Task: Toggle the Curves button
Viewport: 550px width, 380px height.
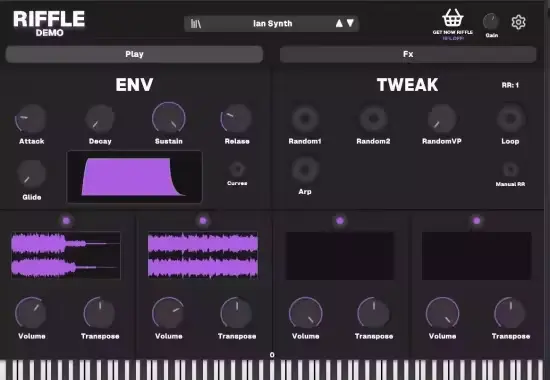Action: [x=237, y=169]
